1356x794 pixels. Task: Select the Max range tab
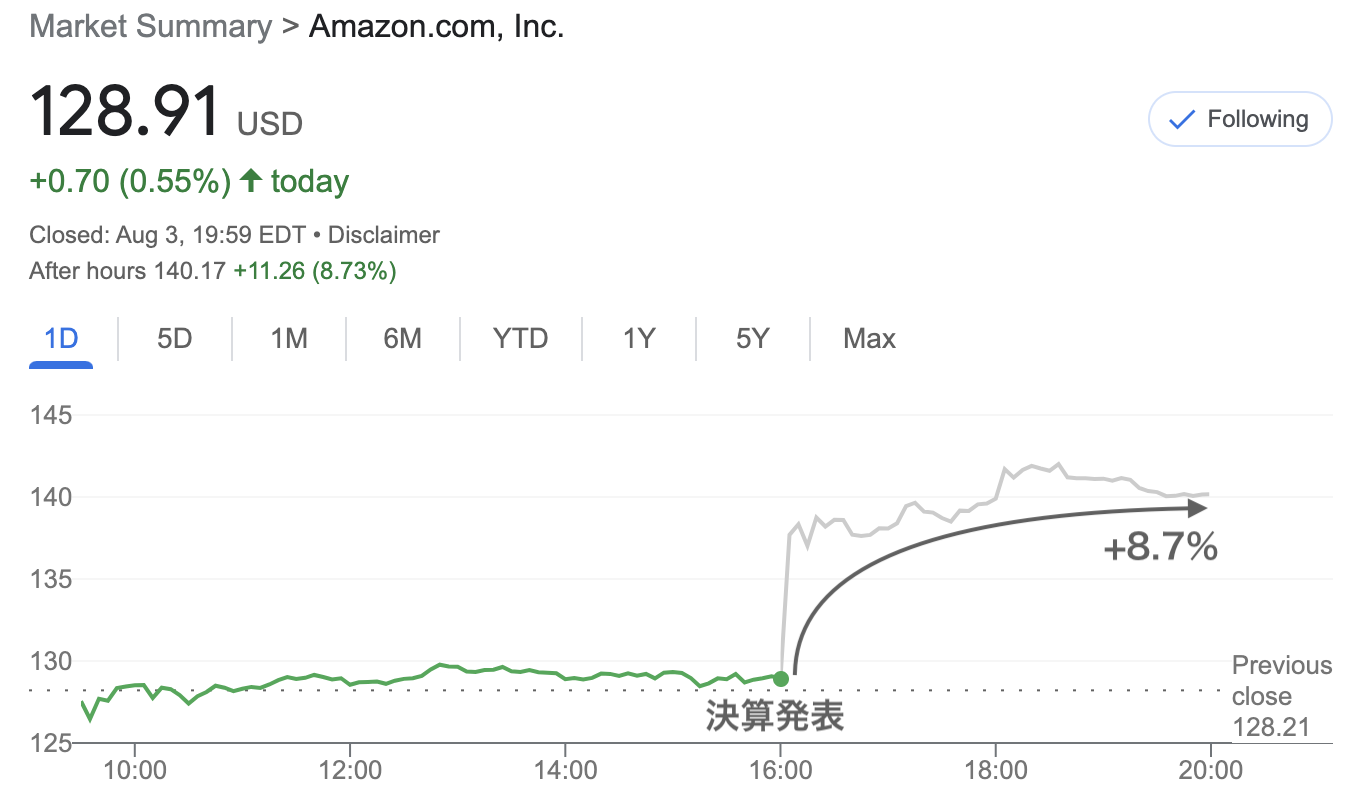(x=869, y=339)
